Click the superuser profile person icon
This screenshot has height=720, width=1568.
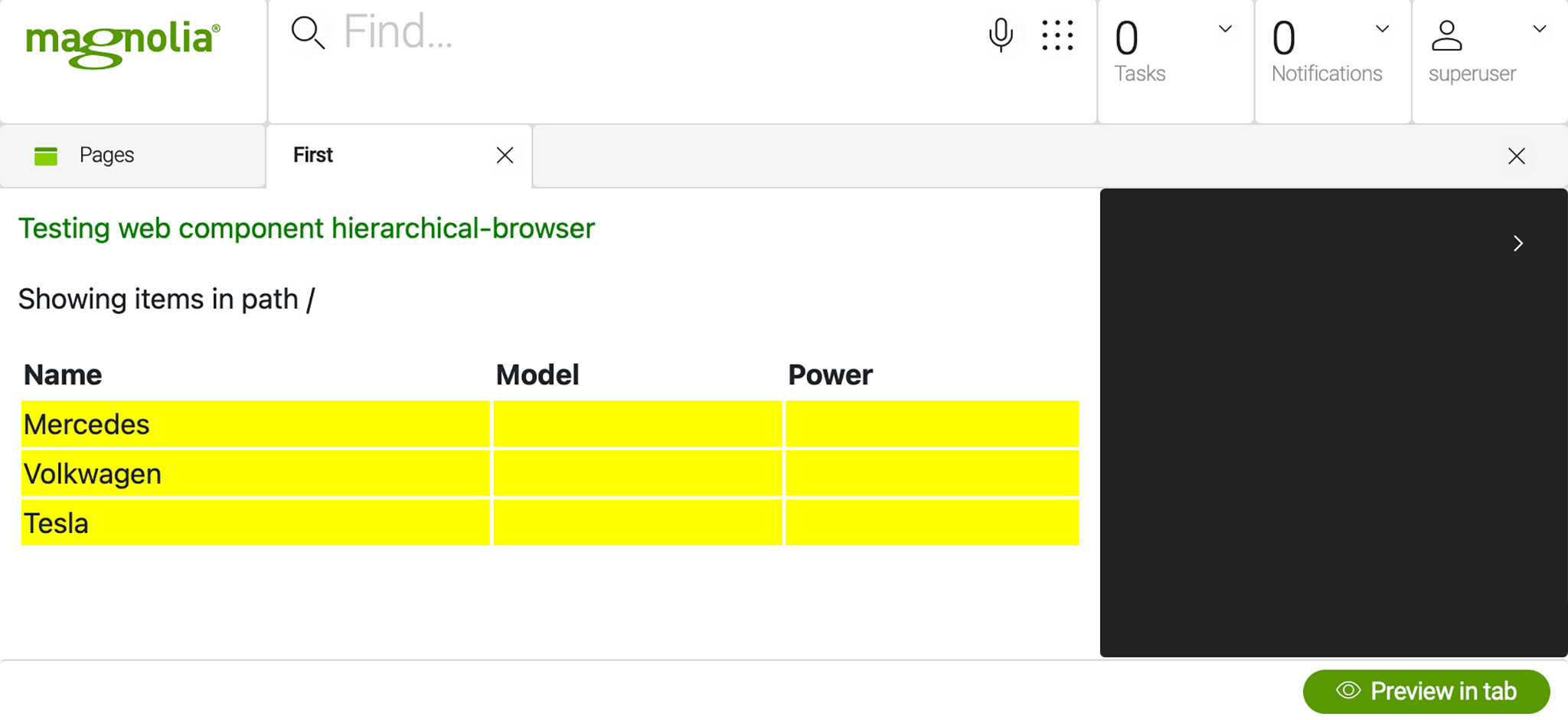point(1447,32)
